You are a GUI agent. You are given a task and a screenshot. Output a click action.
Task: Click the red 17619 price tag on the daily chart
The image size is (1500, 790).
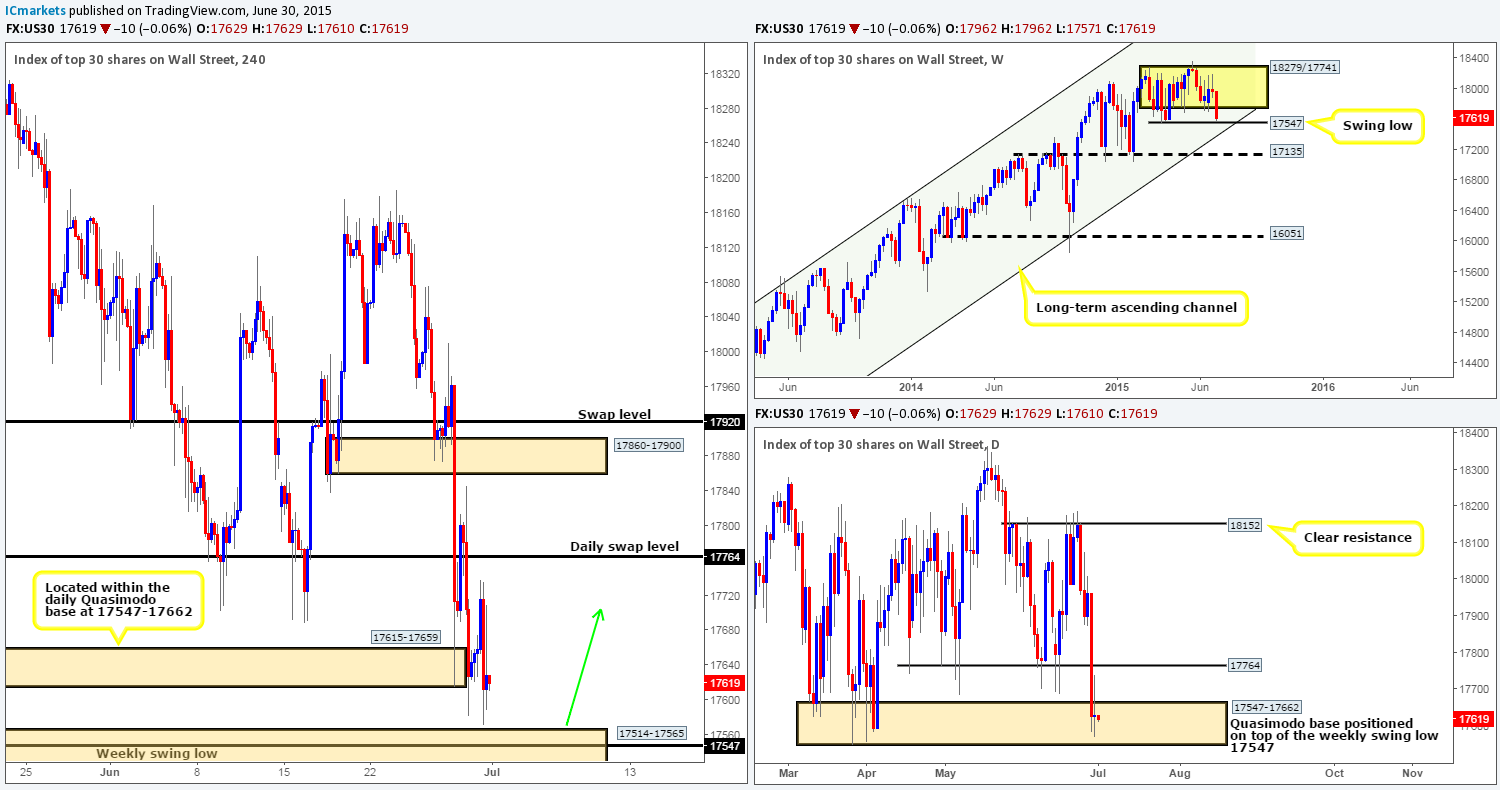pyautogui.click(x=1475, y=718)
